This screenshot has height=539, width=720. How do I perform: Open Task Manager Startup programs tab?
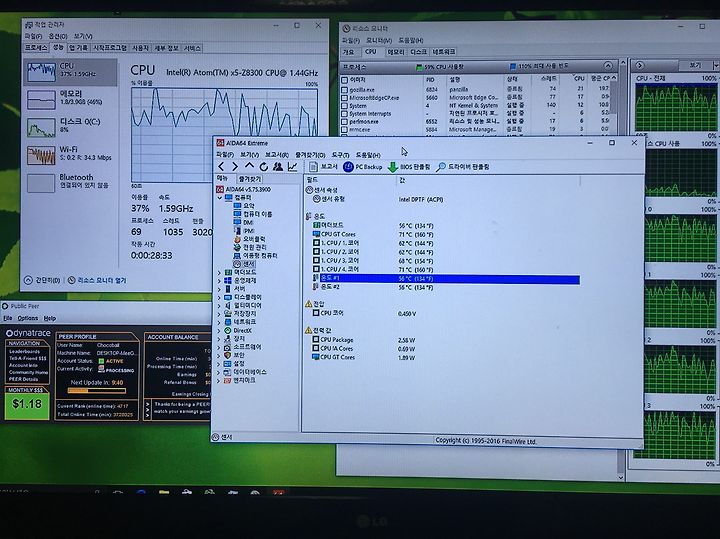[x=110, y=48]
